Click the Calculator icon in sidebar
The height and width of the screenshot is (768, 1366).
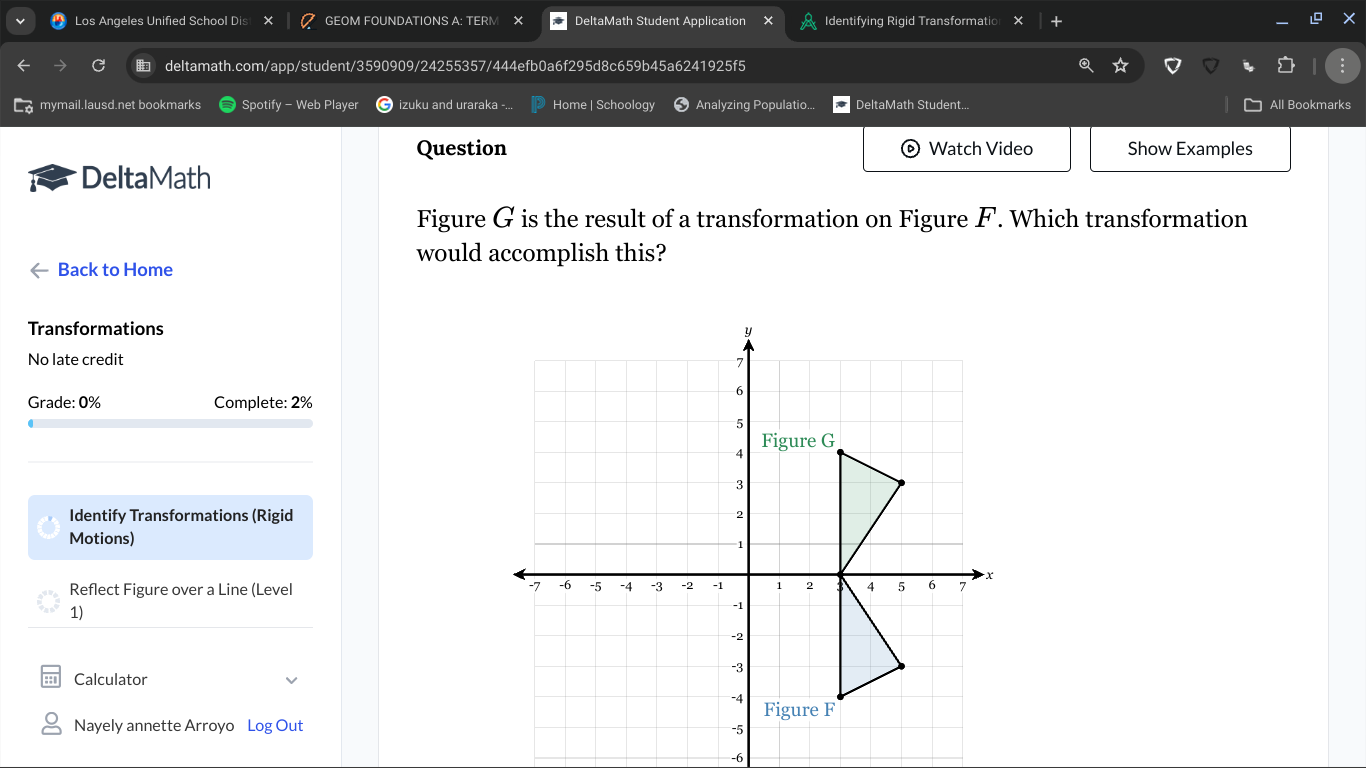point(51,678)
